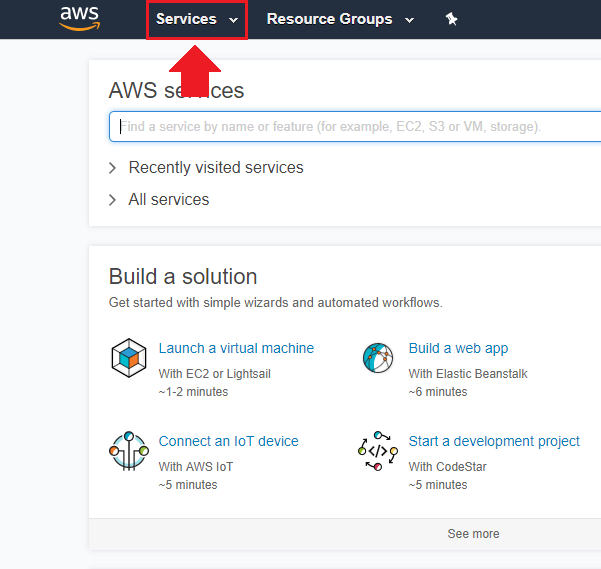
Task: Click the AWS services heading
Action: coord(176,90)
